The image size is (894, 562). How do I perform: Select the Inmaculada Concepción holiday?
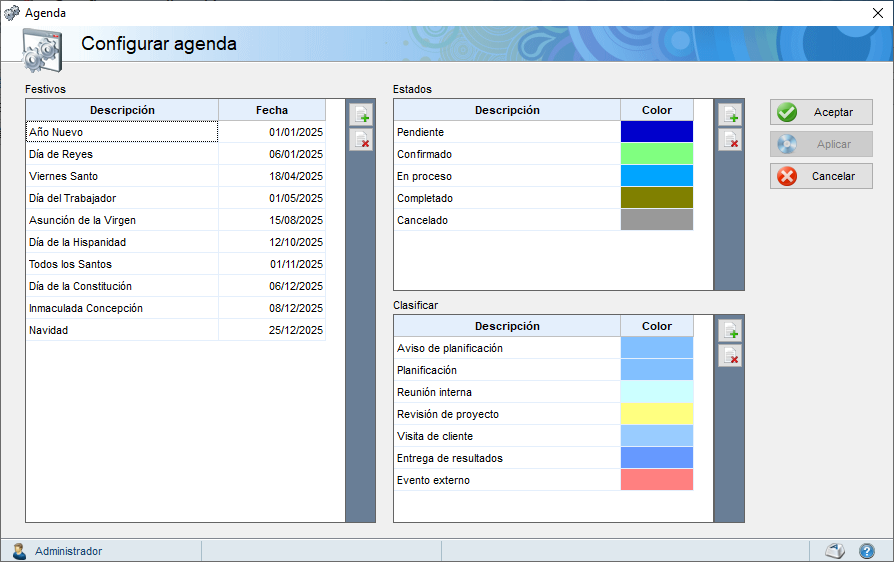(122, 308)
